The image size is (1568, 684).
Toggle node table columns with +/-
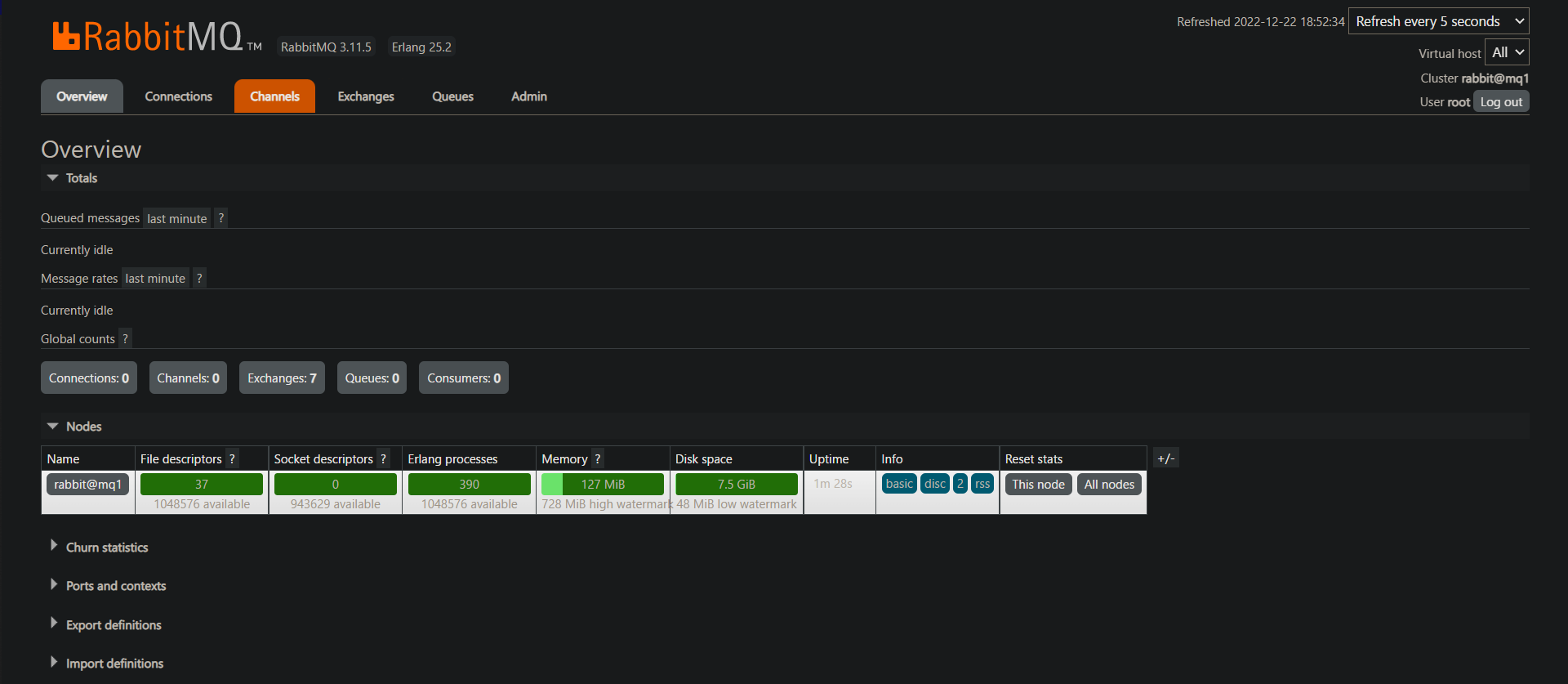point(1165,458)
